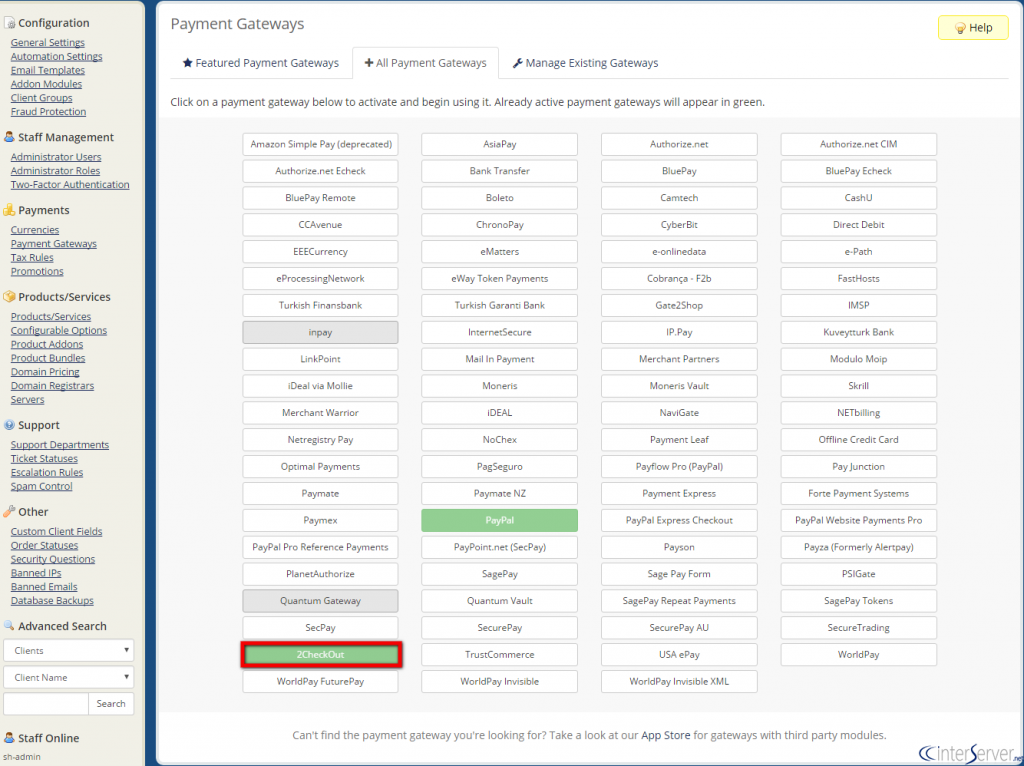This screenshot has height=766, width=1024.
Task: Open the Clients search type dropdown
Action: click(69, 650)
